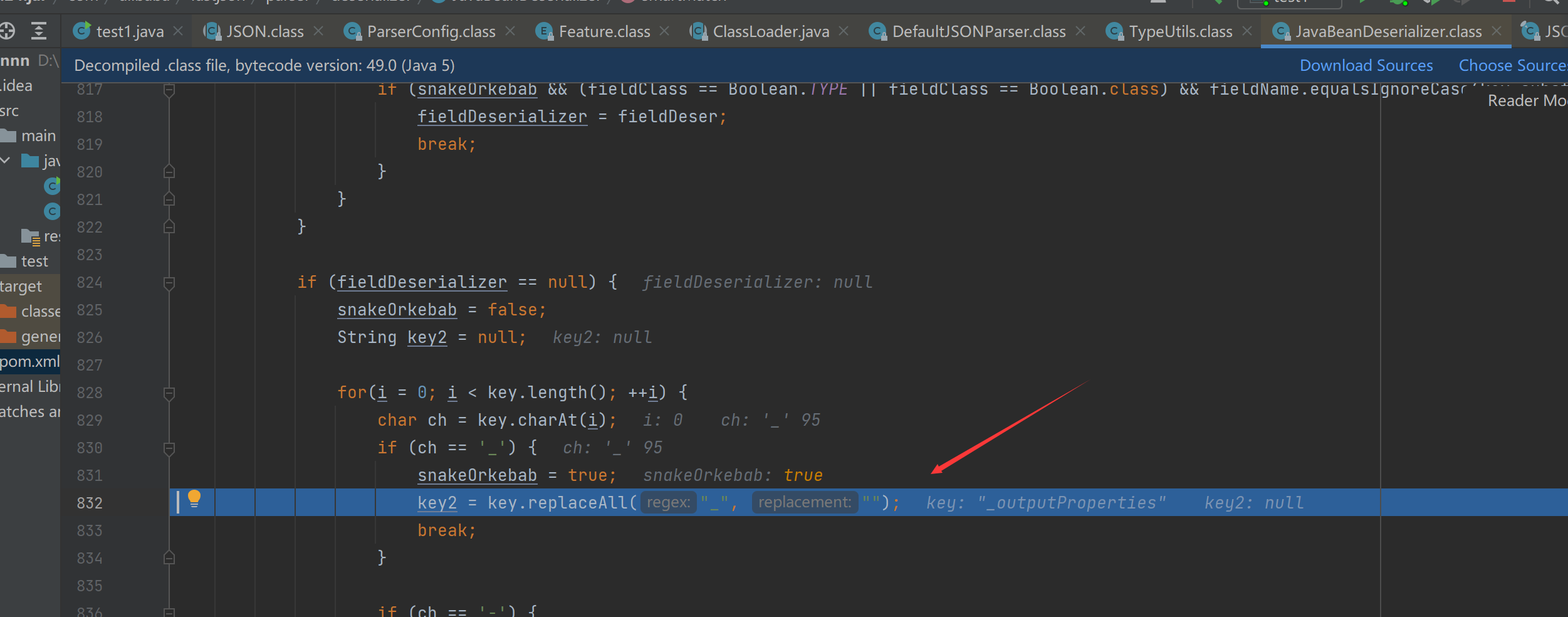Switch to the TypeUtils.class tab

pos(1181,31)
